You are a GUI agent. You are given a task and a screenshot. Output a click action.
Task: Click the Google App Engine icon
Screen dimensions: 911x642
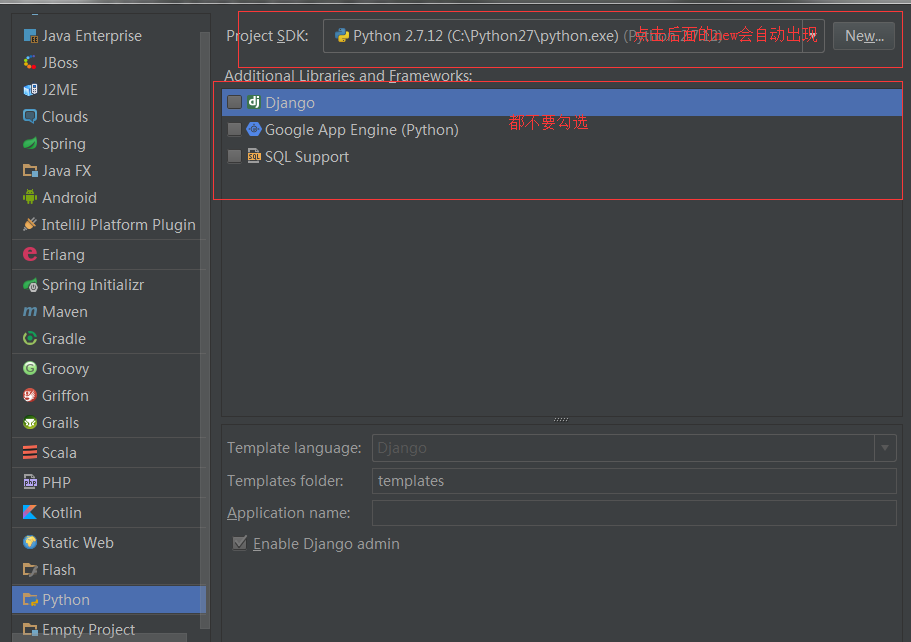254,129
